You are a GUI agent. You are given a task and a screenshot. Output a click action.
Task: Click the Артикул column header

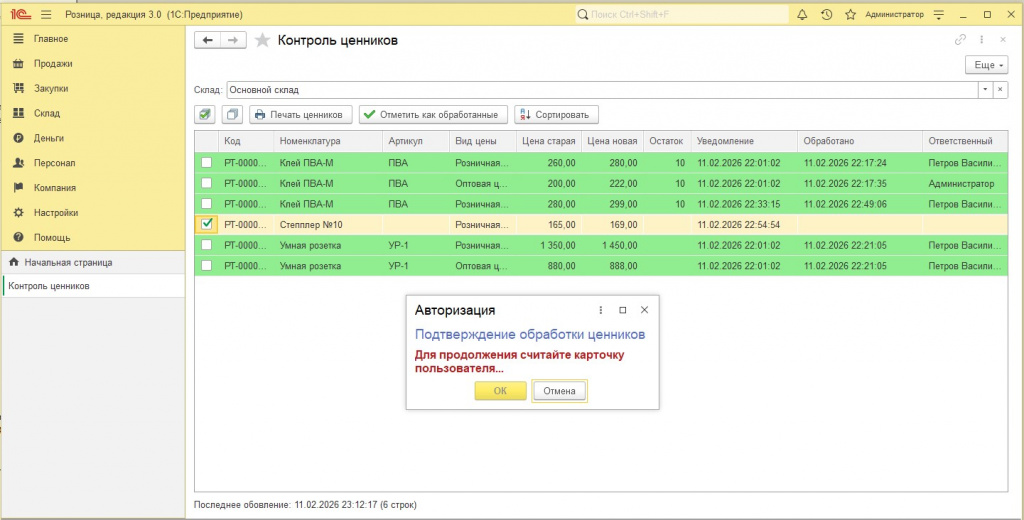pos(417,141)
